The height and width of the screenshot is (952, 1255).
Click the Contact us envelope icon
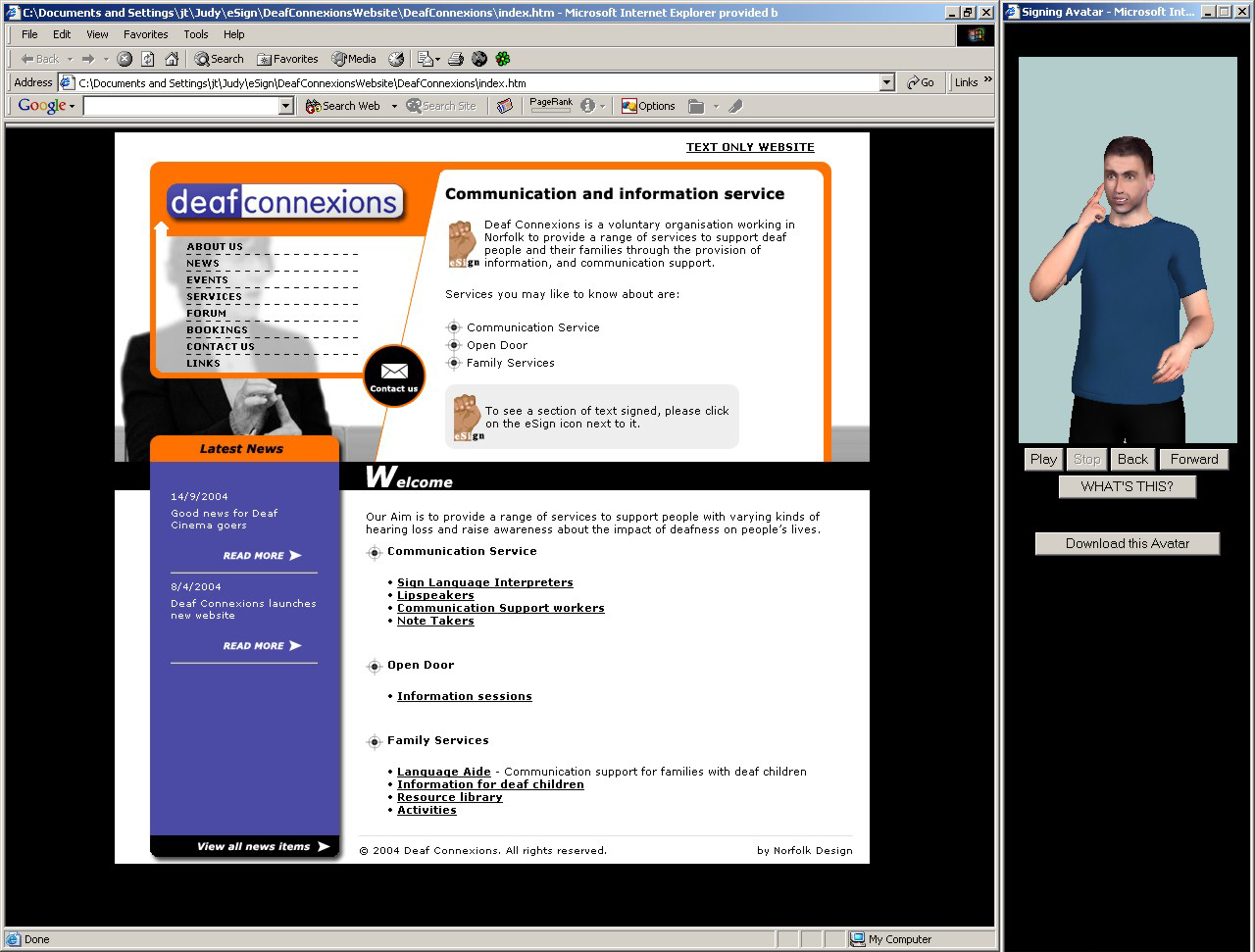pos(394,376)
